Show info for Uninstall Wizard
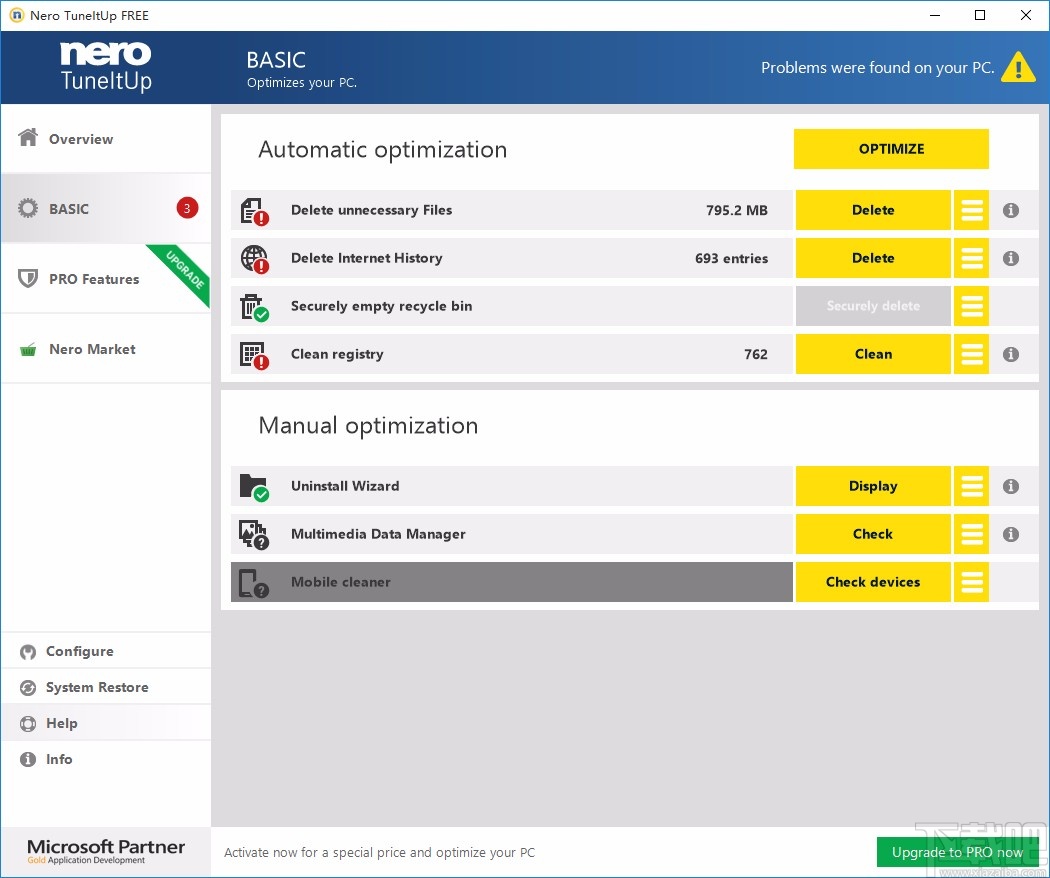This screenshot has height=878, width=1050. pyautogui.click(x=1010, y=486)
